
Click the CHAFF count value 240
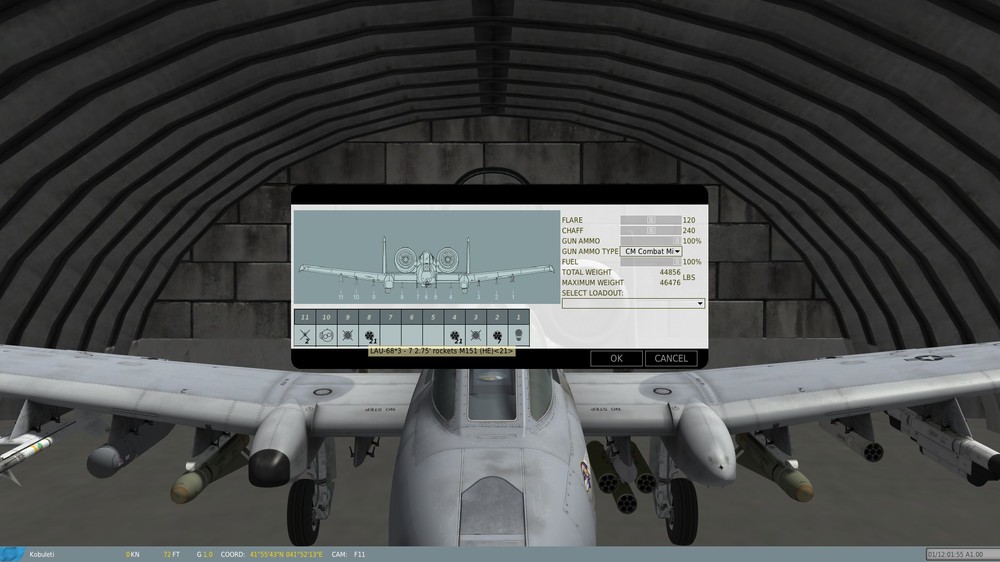[689, 230]
